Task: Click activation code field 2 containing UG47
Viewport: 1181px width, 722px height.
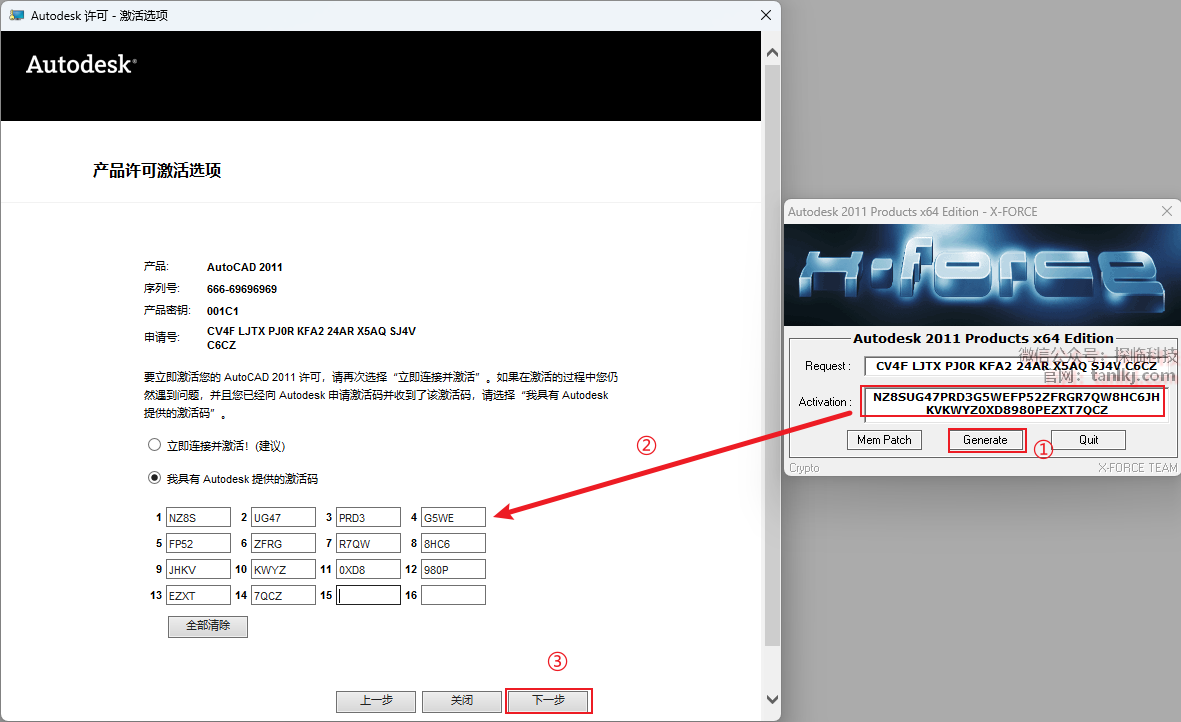Action: click(283, 517)
